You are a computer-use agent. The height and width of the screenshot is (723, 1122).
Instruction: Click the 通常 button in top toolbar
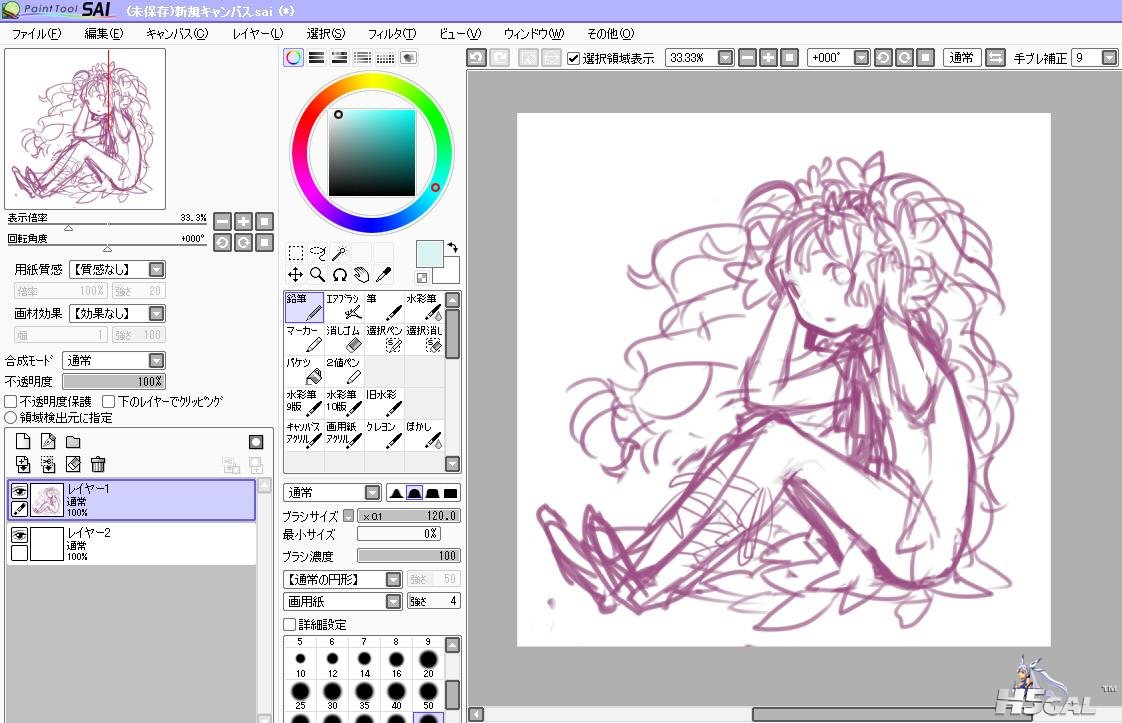click(x=961, y=58)
